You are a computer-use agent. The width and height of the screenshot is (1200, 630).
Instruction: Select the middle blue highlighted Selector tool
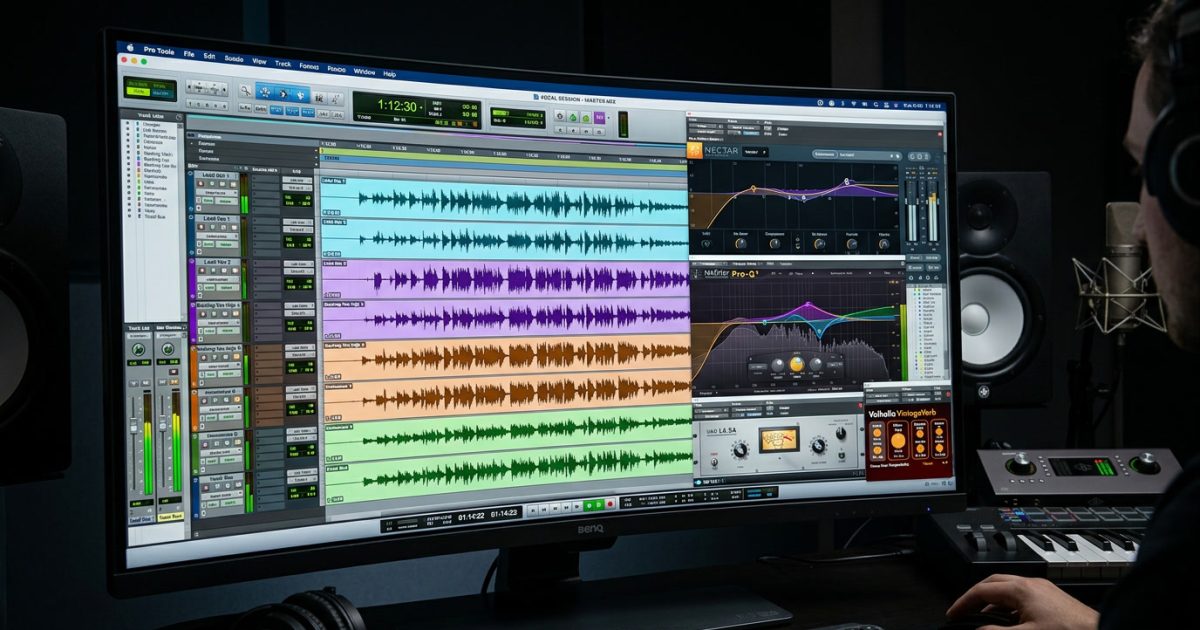pyautogui.click(x=282, y=93)
